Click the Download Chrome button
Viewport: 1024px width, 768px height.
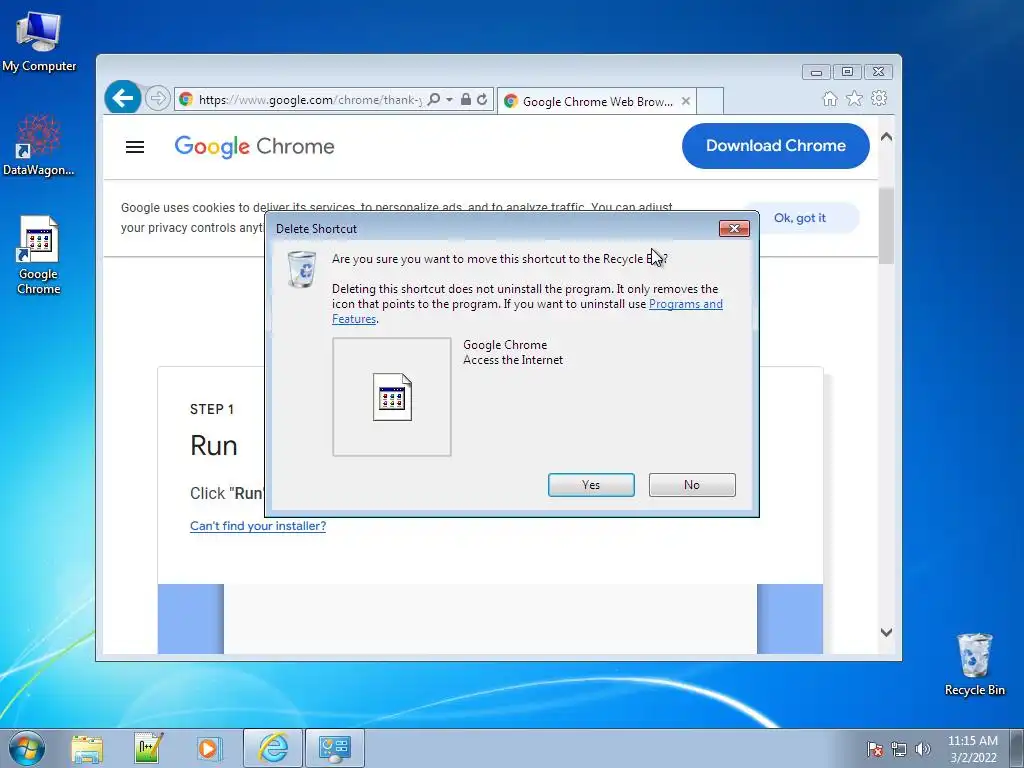click(x=776, y=146)
